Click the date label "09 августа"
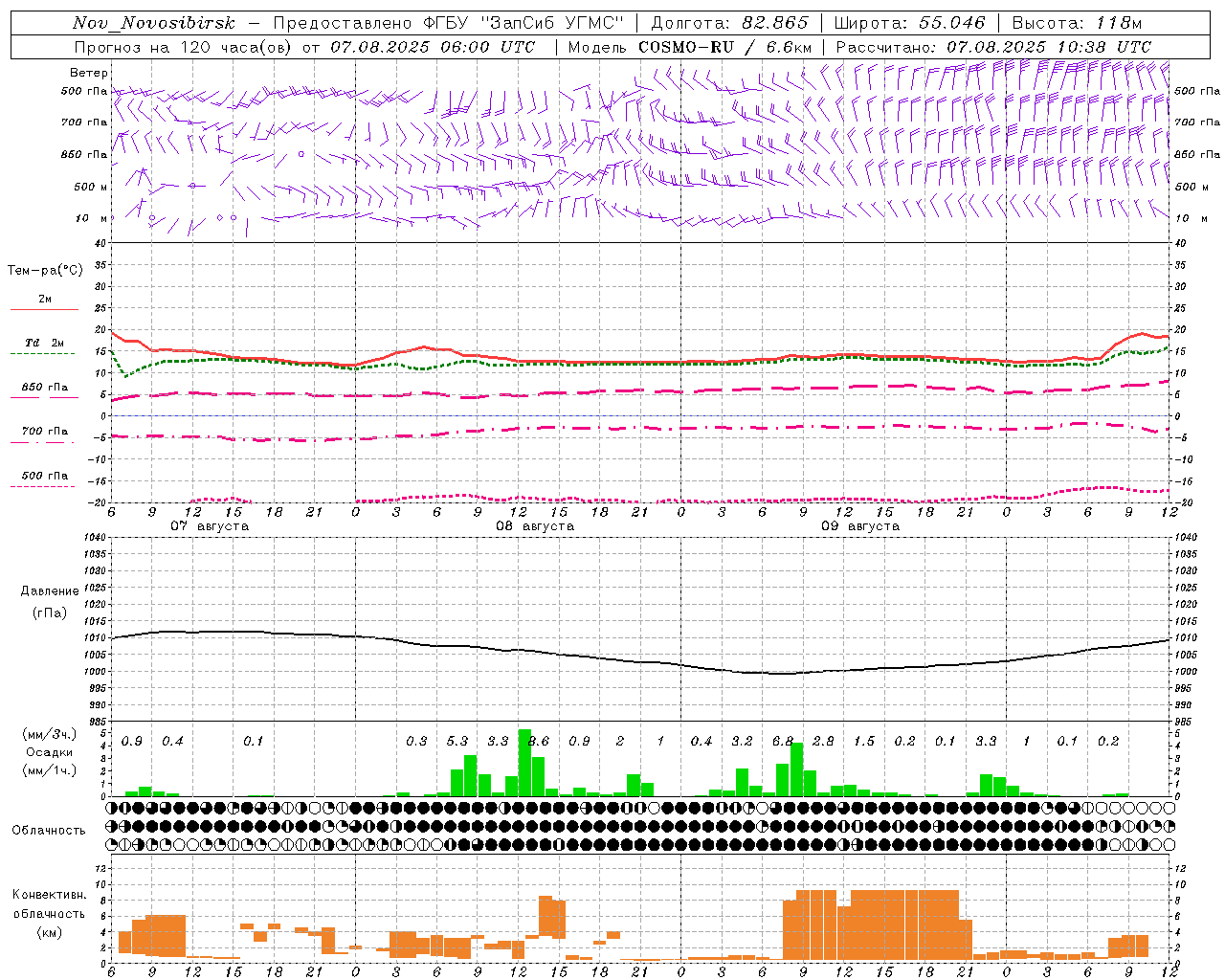The width and height of the screenshot is (1225, 980). click(860, 526)
